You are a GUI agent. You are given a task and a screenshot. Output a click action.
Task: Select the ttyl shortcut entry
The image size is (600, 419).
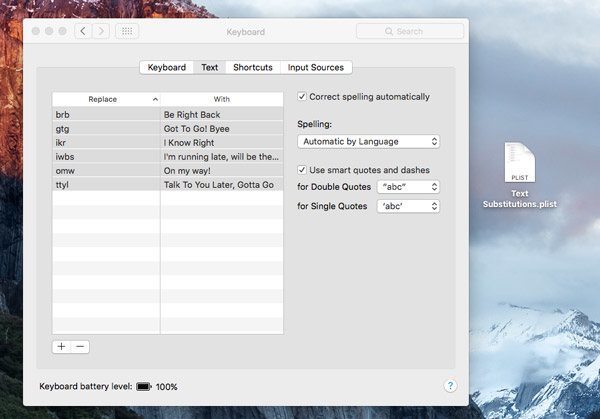tap(106, 184)
